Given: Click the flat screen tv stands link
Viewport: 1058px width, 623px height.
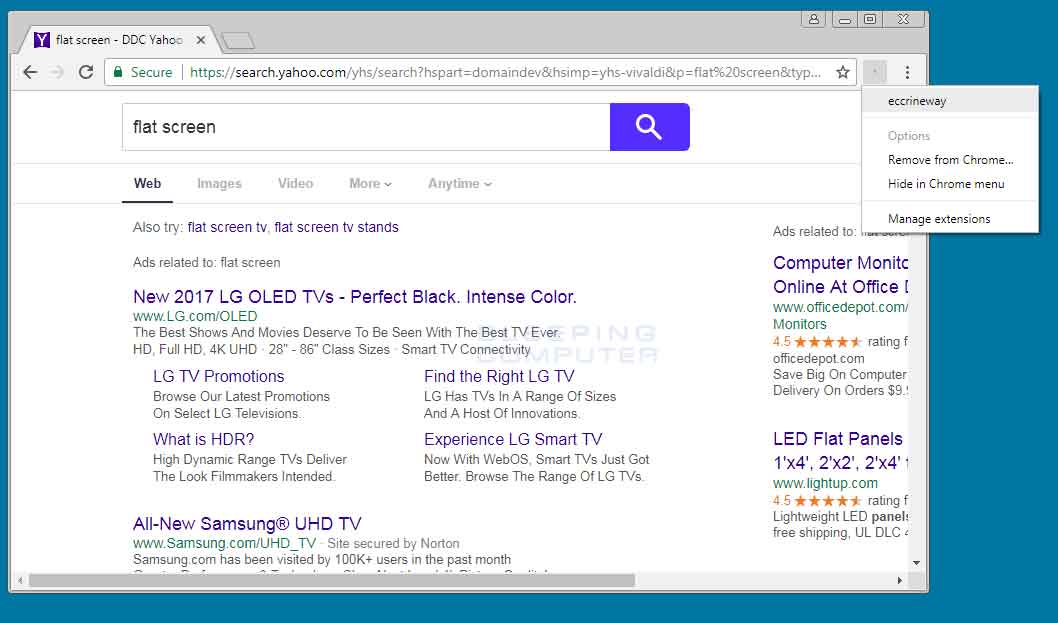Looking at the screenshot, I should [336, 227].
